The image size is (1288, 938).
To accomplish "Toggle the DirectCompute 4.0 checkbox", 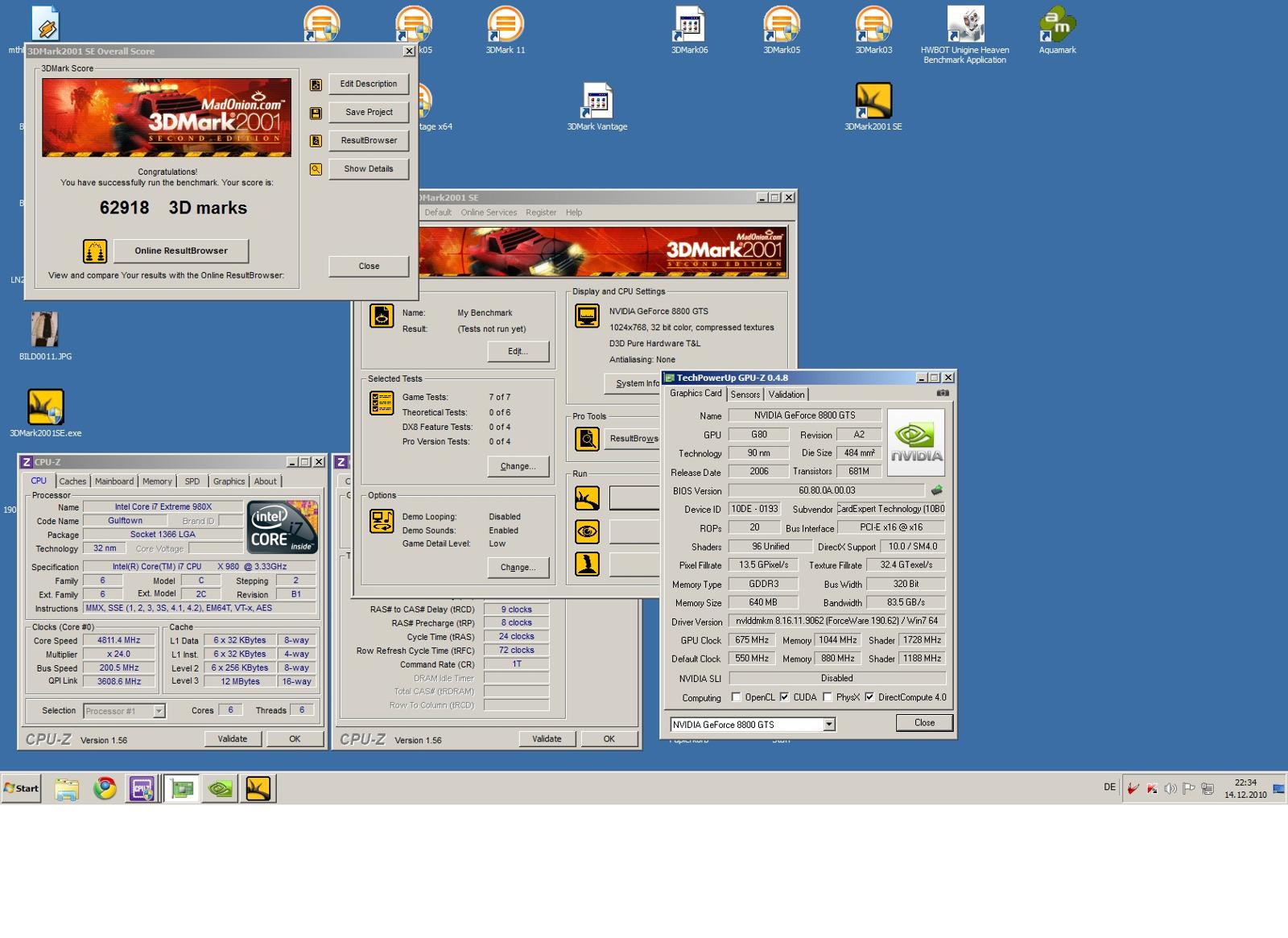I will [x=869, y=697].
